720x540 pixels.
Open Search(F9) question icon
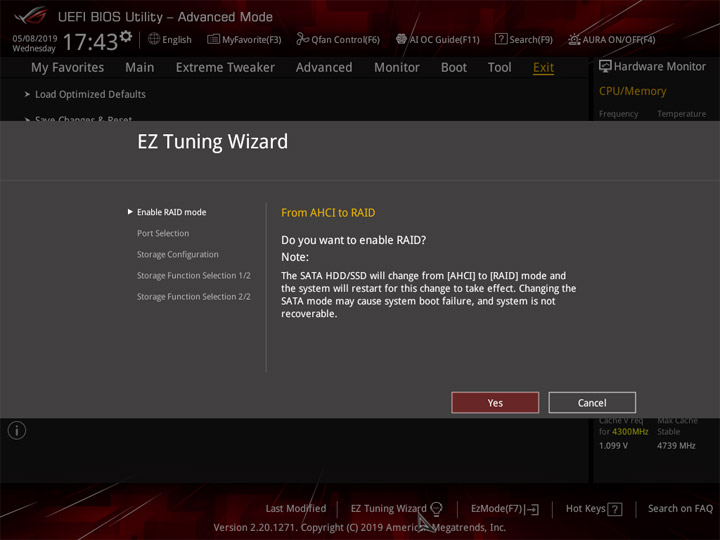click(501, 39)
